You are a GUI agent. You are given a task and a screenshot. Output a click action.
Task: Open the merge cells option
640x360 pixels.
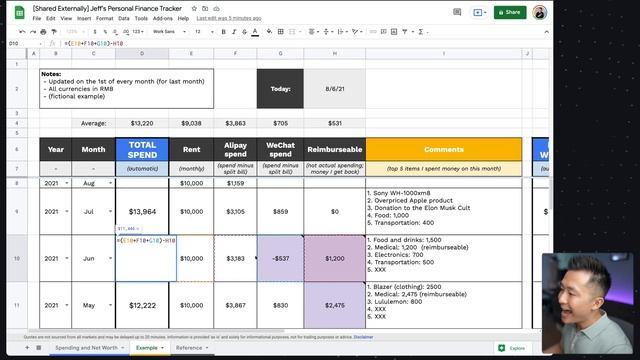[x=291, y=32]
